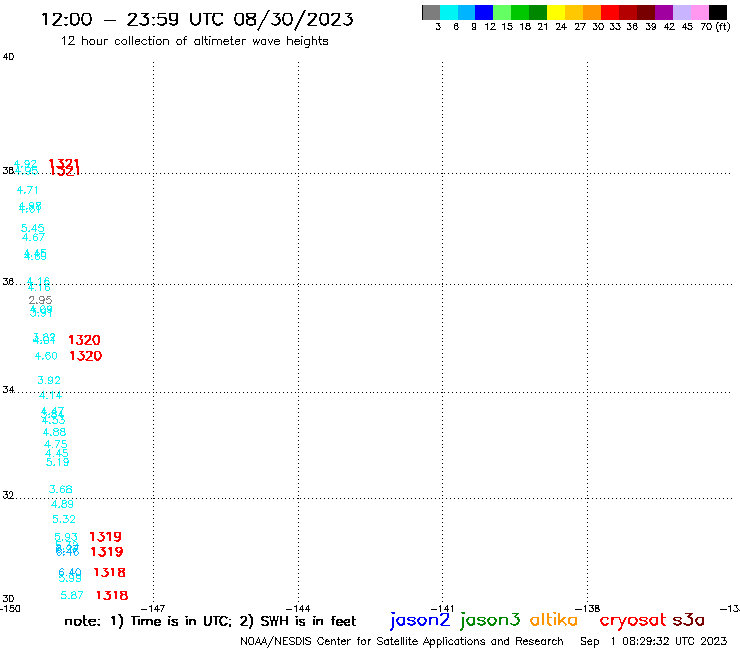Viewport: 740px width, 650px height.
Task: Click the '3.68' wave height value
Action: click(x=60, y=489)
